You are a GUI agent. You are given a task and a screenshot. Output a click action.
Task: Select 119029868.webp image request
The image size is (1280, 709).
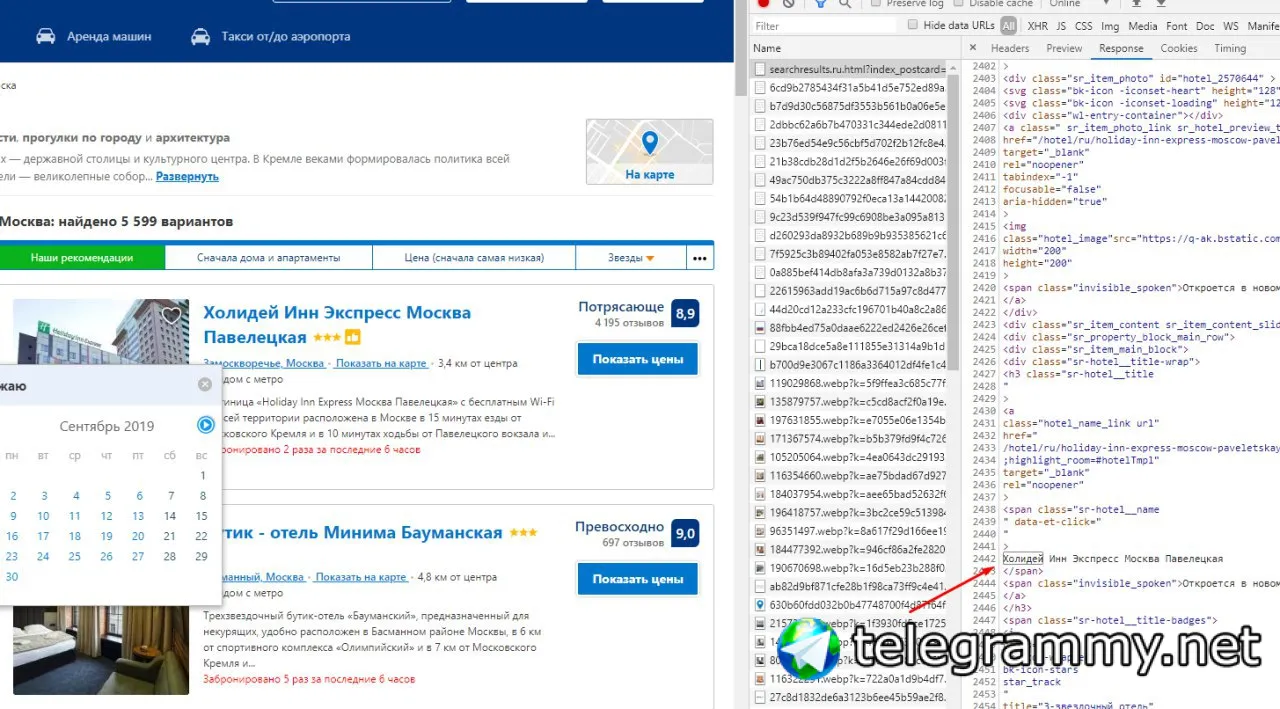click(849, 383)
